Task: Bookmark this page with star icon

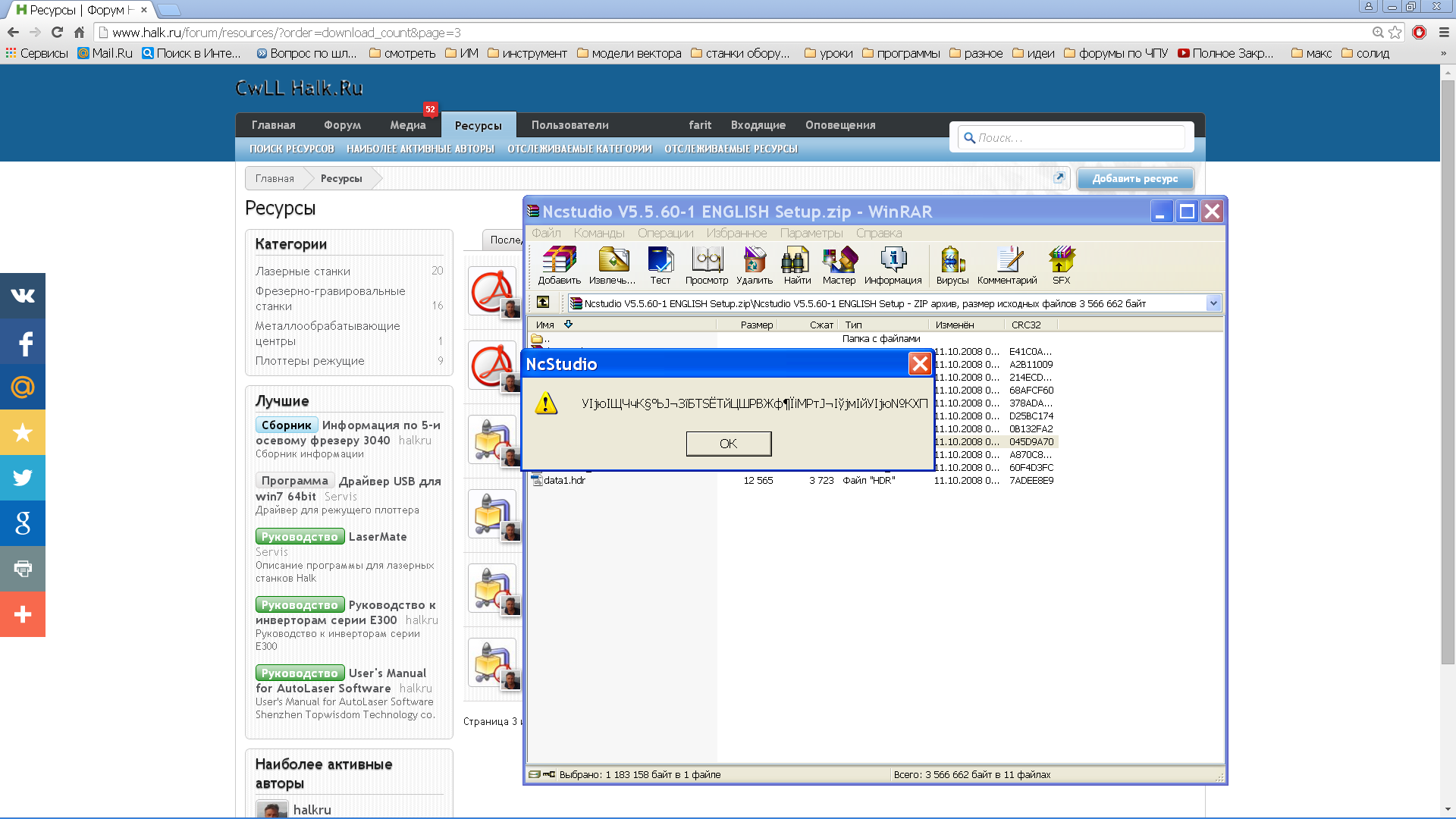Action: [1395, 33]
